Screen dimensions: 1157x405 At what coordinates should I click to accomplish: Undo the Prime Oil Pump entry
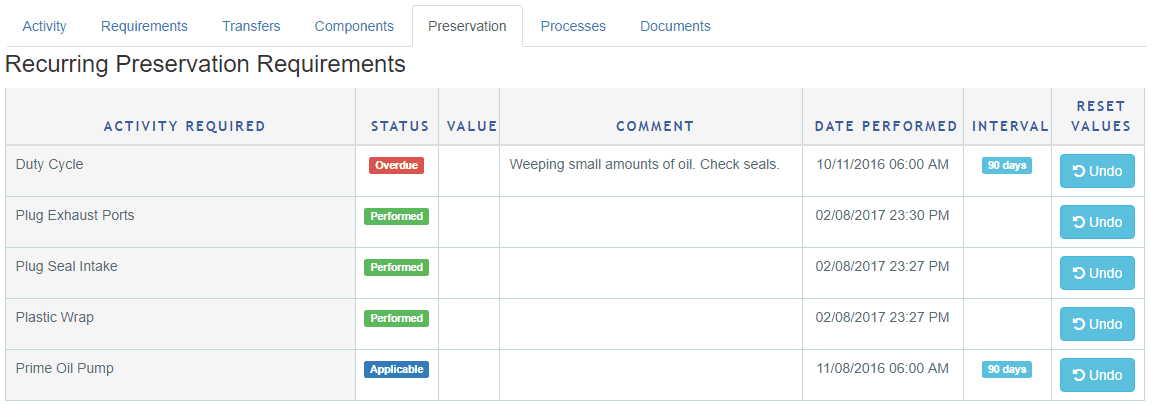(1097, 375)
